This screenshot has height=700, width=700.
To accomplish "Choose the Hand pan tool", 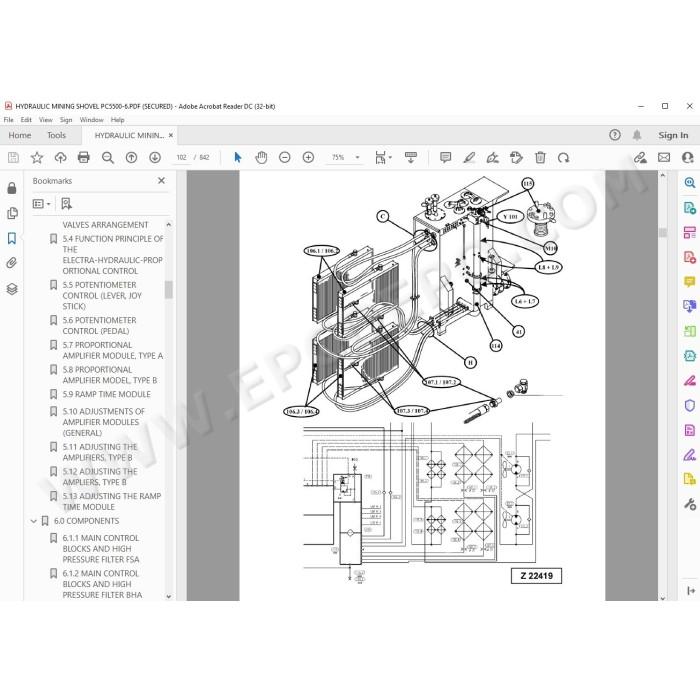I will 261,157.
